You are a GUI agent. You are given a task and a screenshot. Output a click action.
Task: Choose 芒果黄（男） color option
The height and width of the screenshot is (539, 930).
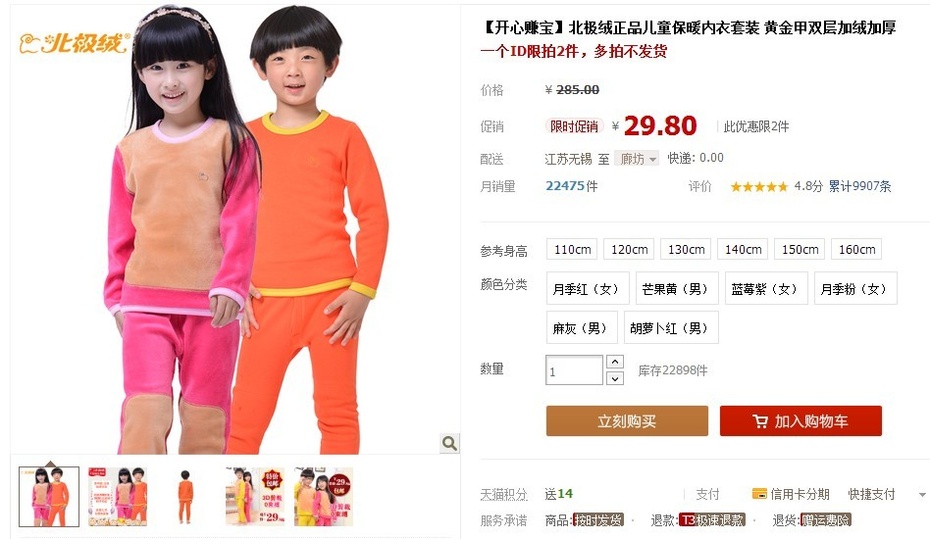(677, 289)
